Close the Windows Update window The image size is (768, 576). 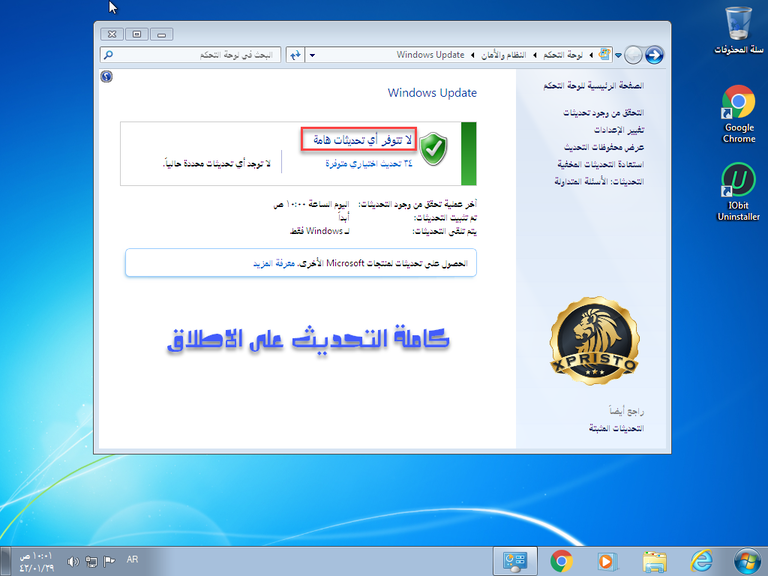point(112,34)
